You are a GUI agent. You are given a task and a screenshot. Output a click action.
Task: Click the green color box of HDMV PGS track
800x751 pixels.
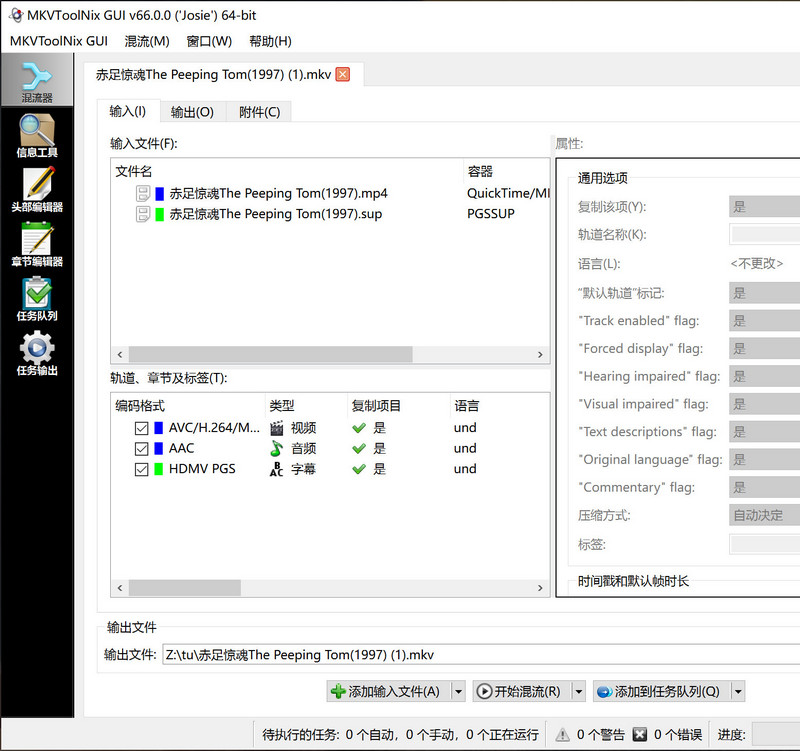pos(159,469)
